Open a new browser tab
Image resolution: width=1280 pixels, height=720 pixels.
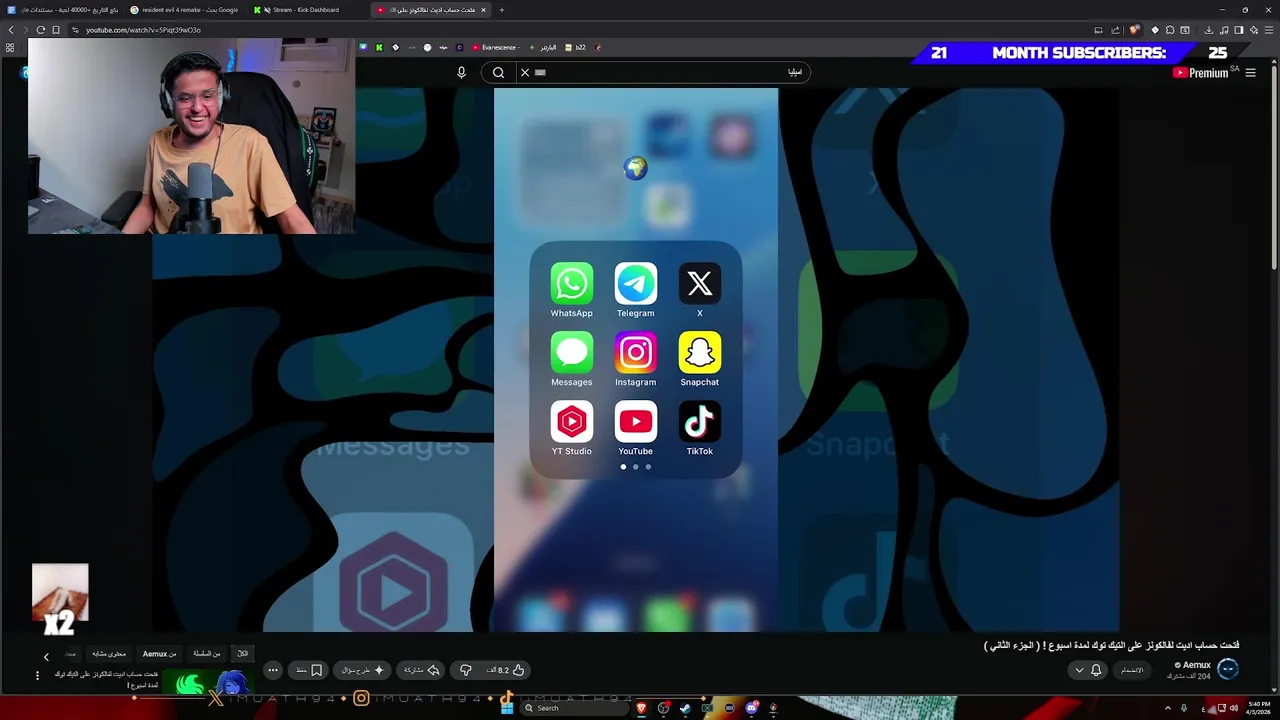(x=502, y=10)
